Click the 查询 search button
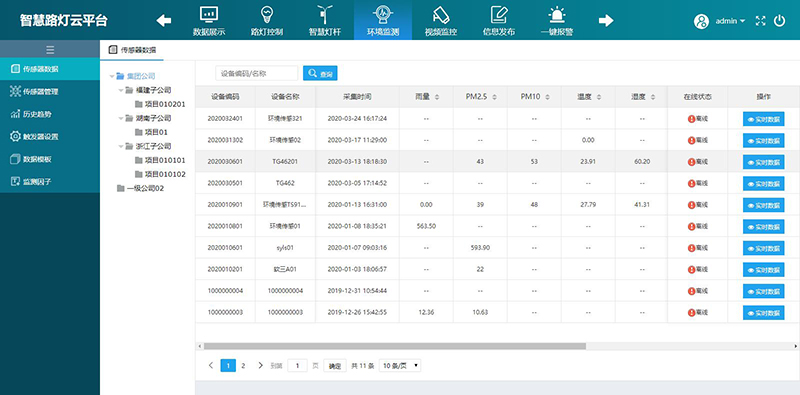 click(x=320, y=73)
